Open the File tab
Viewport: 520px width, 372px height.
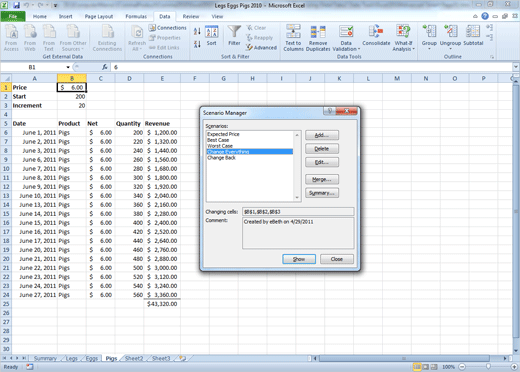pos(13,16)
